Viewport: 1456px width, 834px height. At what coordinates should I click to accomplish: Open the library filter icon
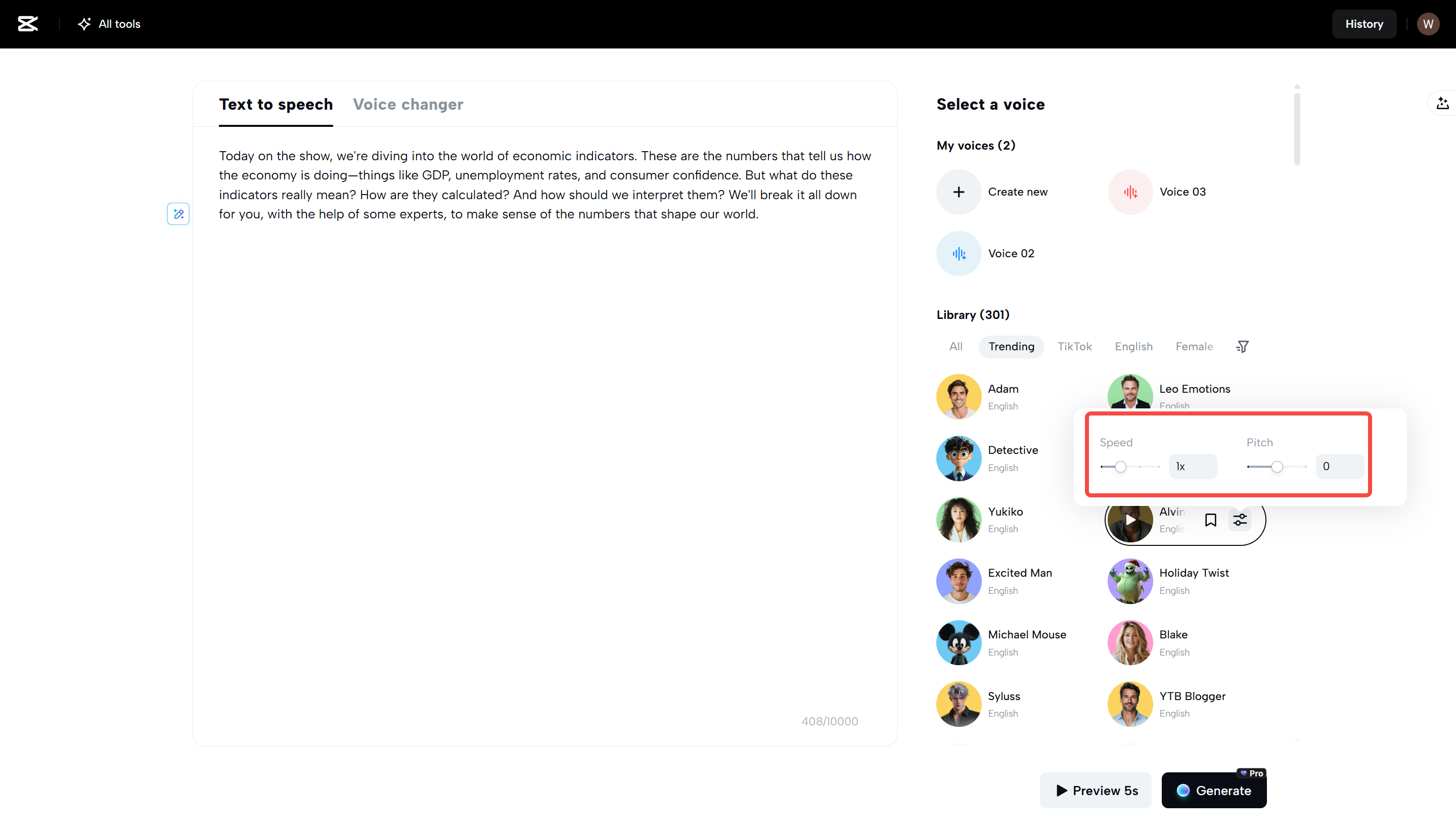coord(1242,347)
